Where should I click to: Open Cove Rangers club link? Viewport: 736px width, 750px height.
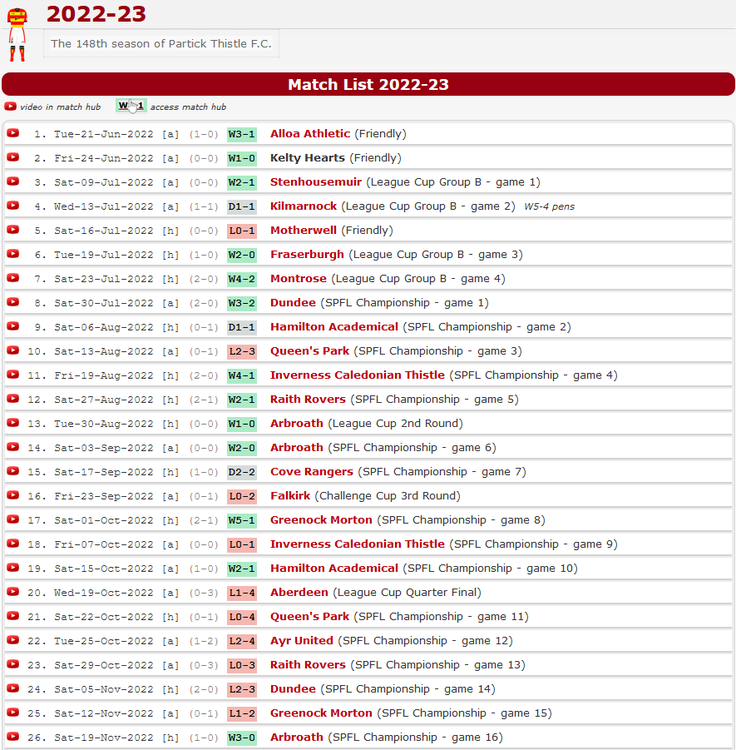pyautogui.click(x=311, y=471)
